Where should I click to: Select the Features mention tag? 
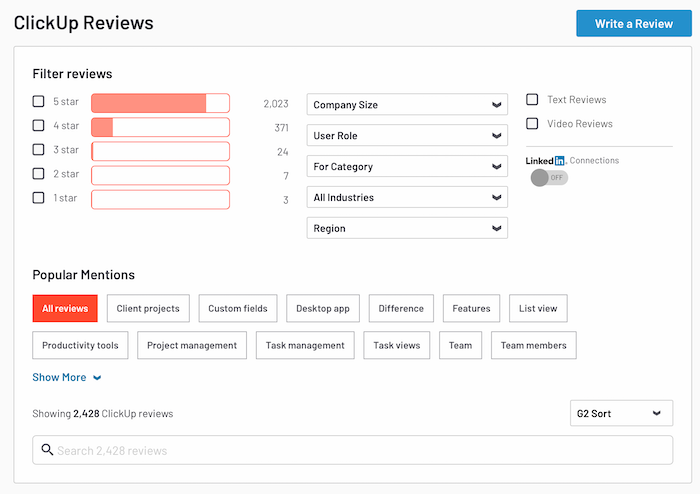(471, 308)
